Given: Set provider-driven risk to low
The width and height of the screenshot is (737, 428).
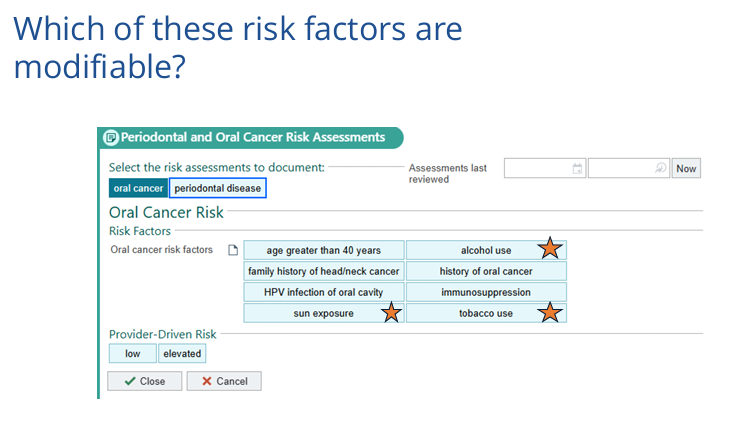Looking at the screenshot, I should click(132, 353).
